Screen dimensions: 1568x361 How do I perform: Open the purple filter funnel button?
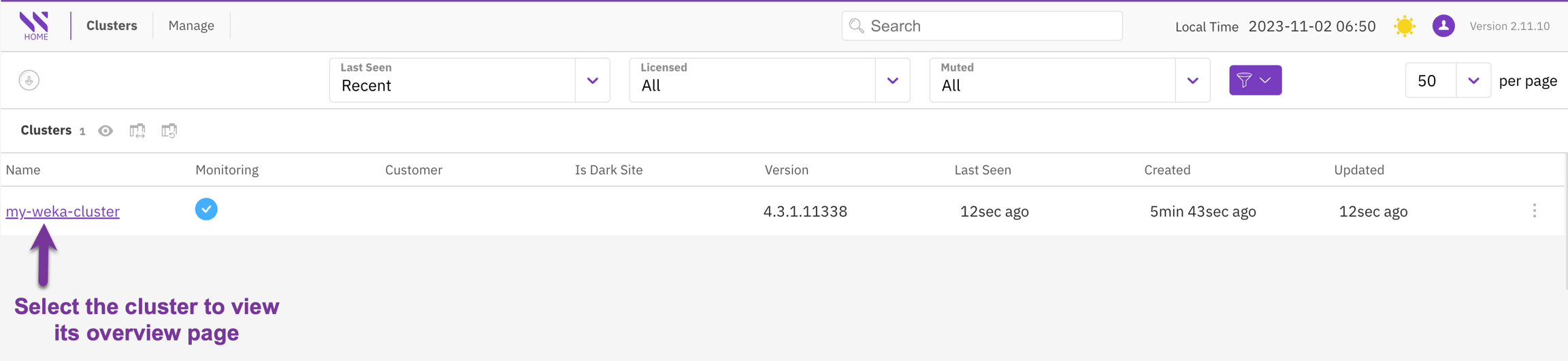(x=1254, y=80)
